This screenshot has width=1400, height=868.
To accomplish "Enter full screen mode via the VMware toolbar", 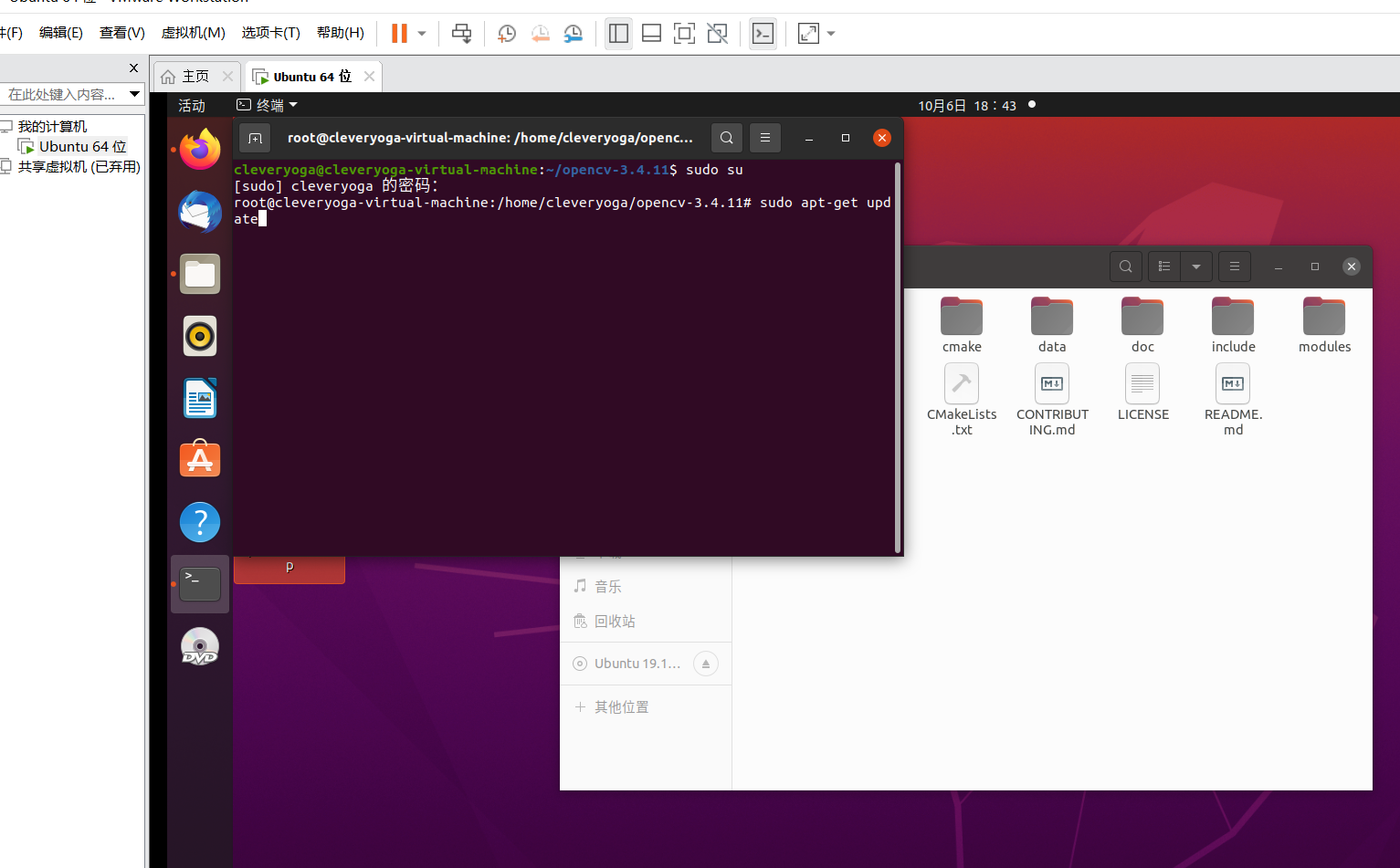I will pos(806,33).
